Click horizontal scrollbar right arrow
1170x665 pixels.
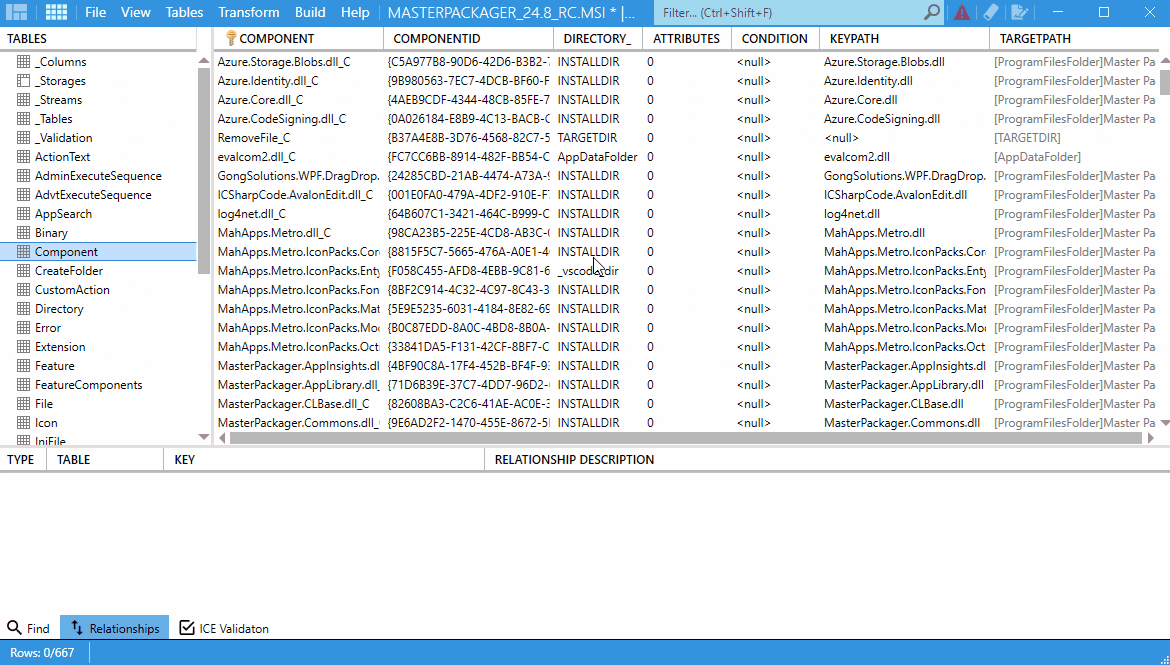click(x=1151, y=438)
